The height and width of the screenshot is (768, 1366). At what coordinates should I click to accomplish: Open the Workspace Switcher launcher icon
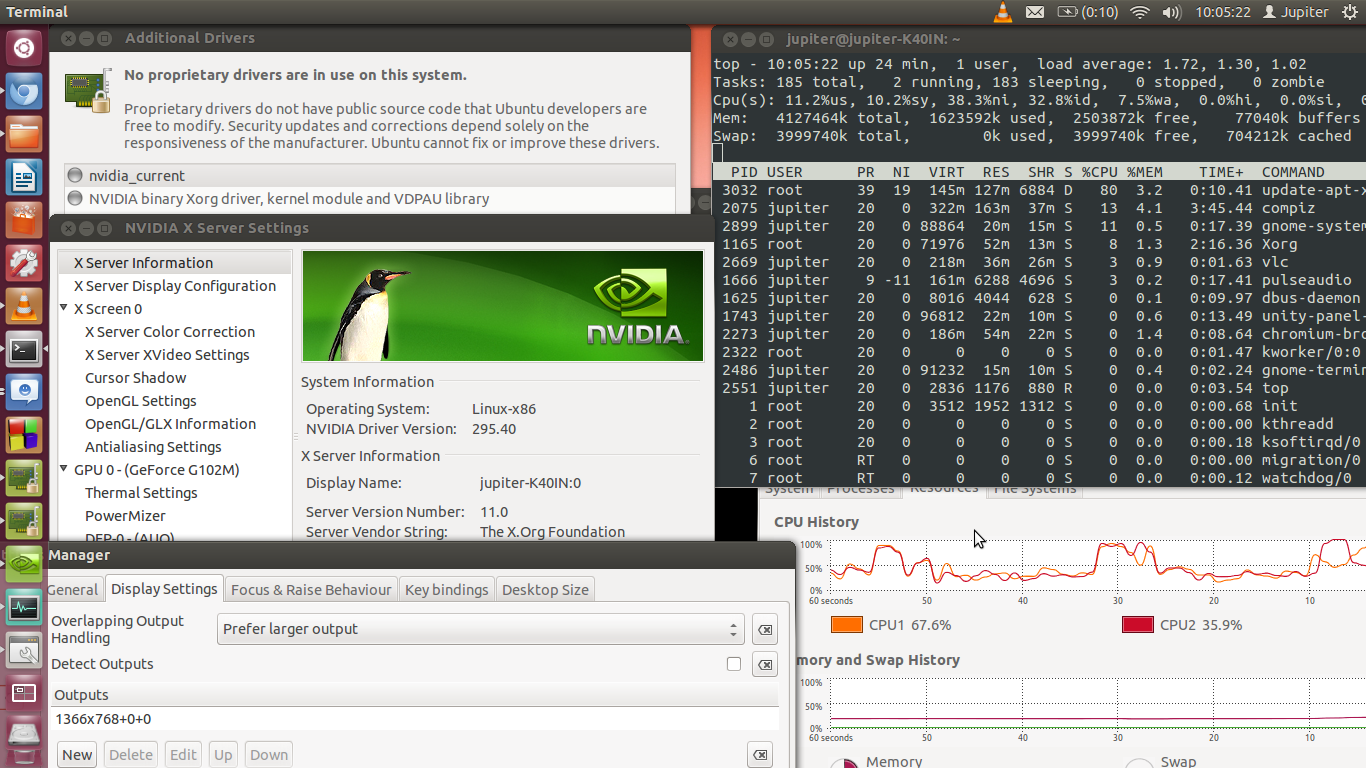(x=24, y=694)
